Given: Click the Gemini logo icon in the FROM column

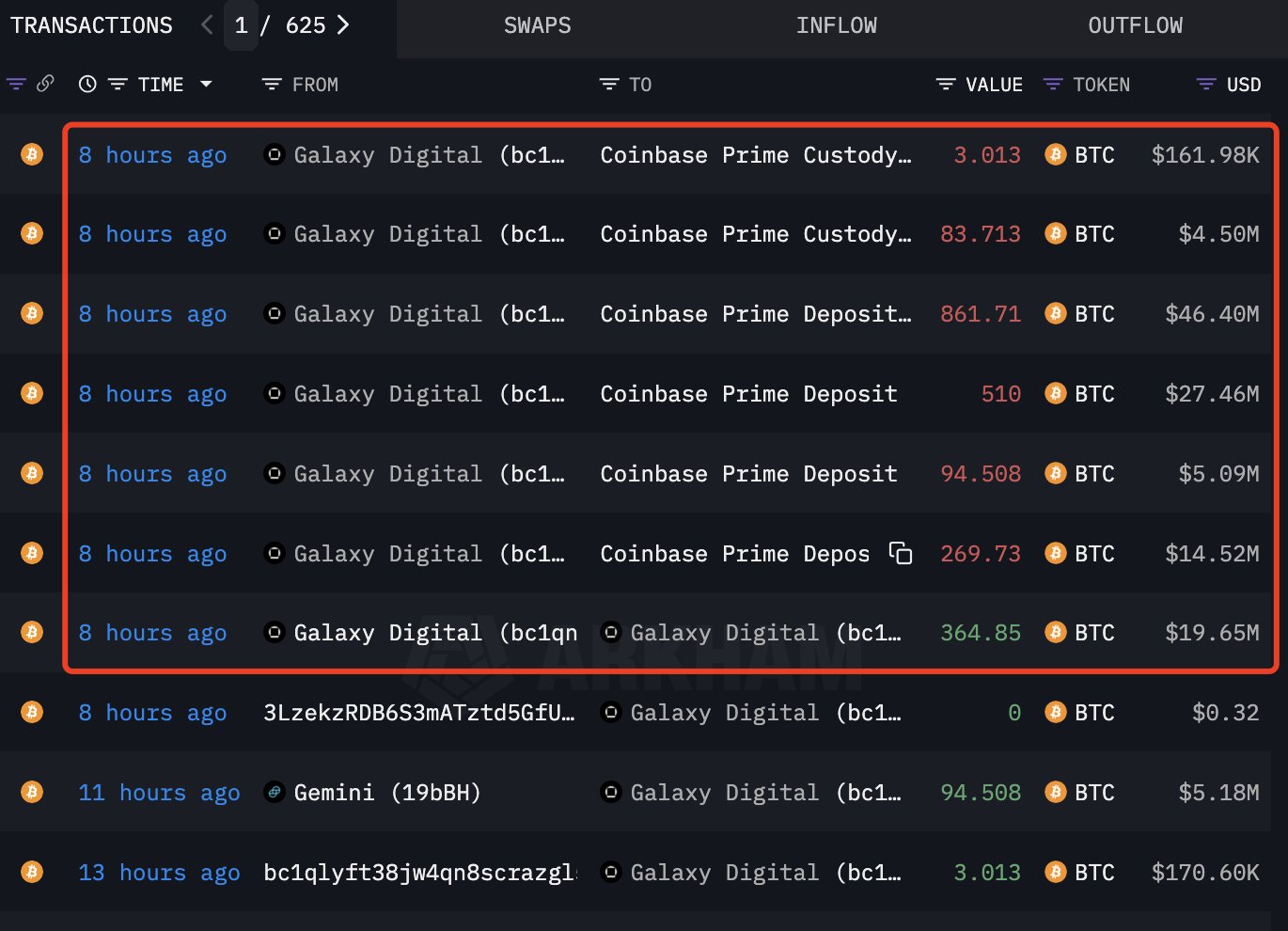Looking at the screenshot, I should pos(274,792).
